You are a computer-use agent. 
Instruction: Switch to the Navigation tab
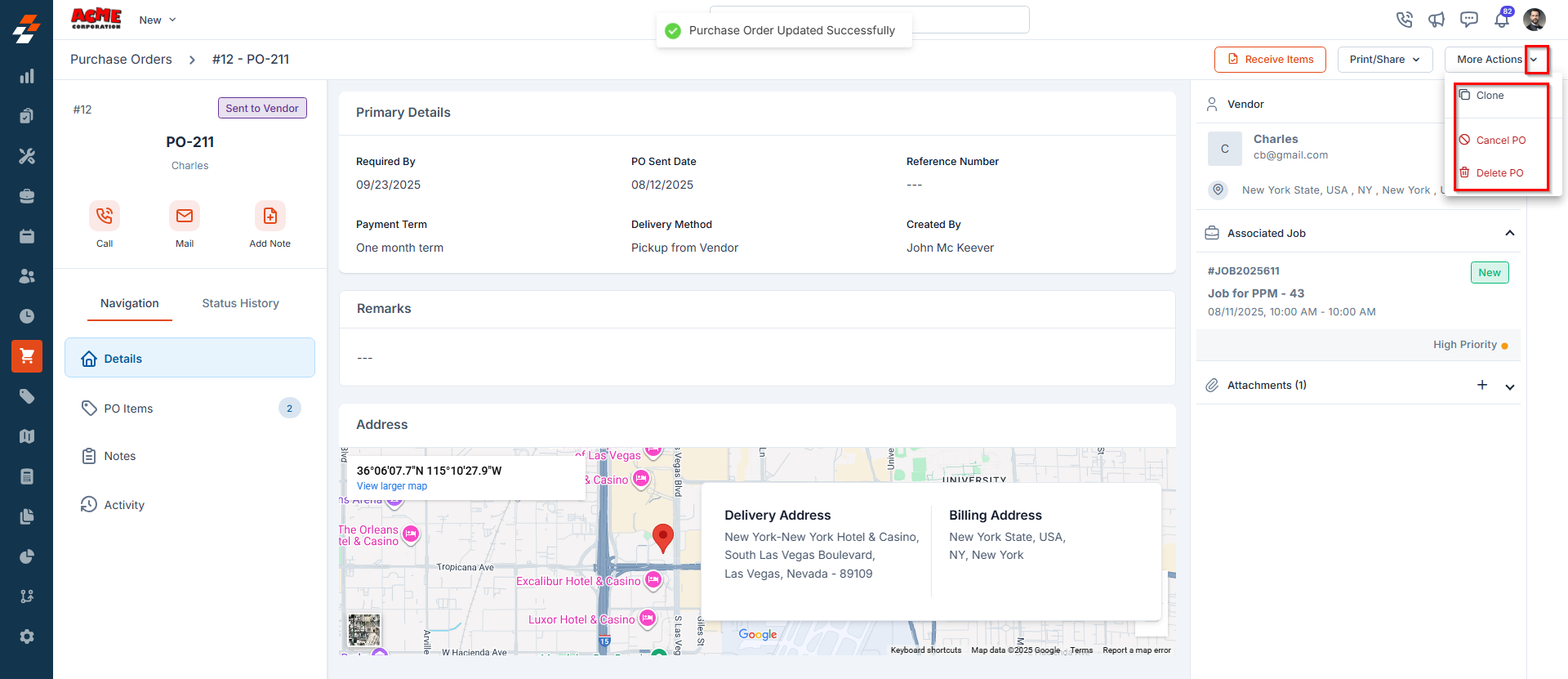[130, 303]
